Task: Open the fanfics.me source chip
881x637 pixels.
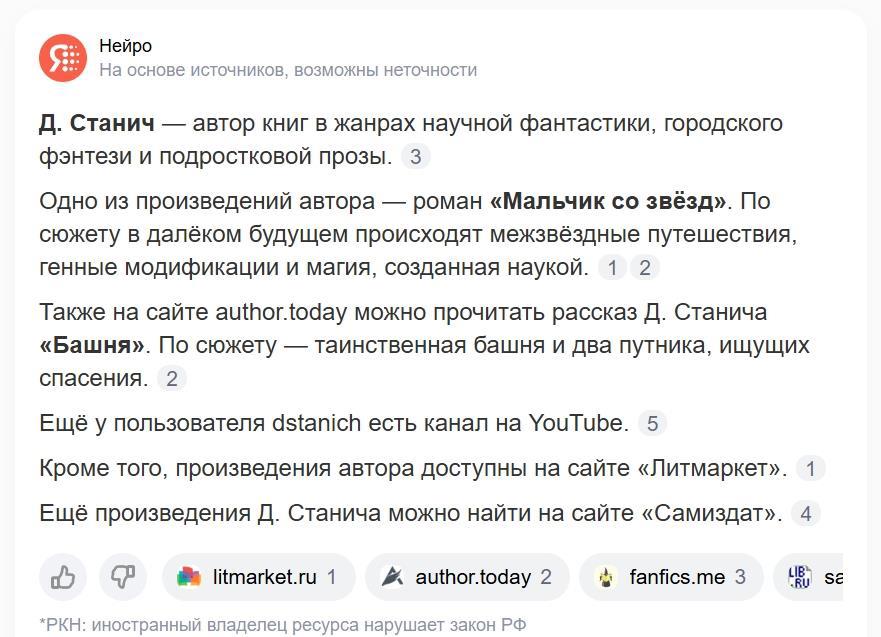Action: [x=671, y=577]
